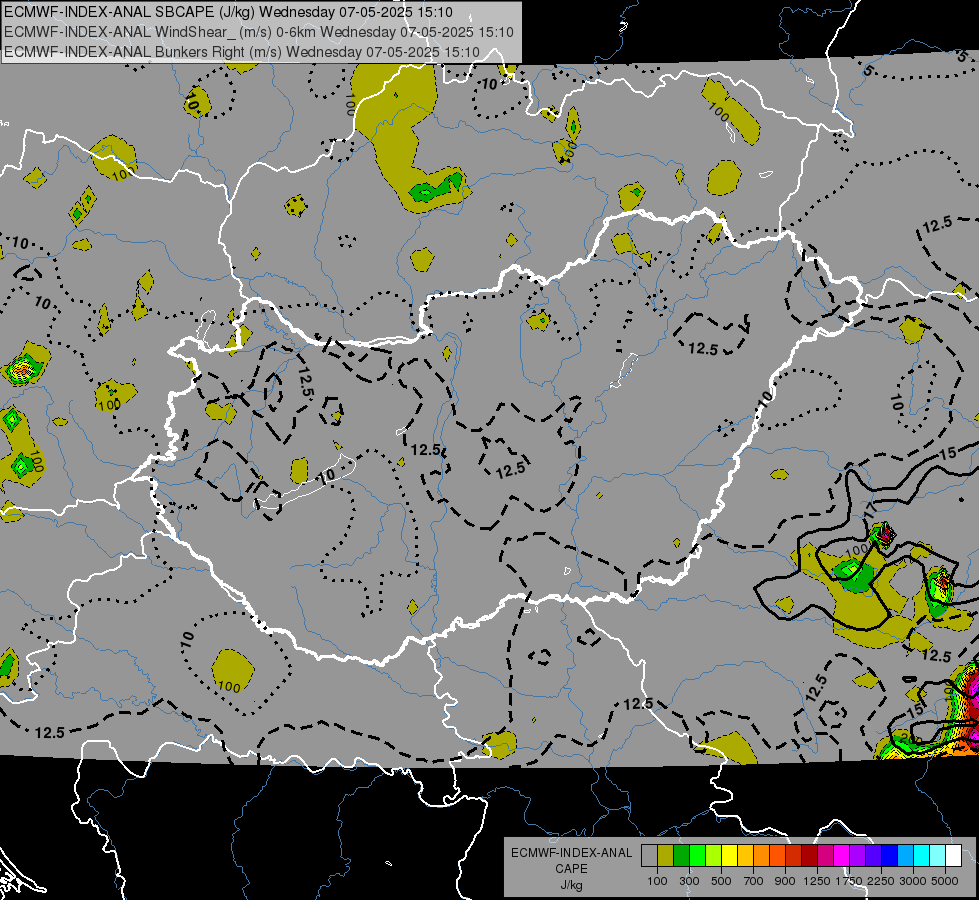
Task: Click the 1750 value under the legend
Action: coord(849,881)
